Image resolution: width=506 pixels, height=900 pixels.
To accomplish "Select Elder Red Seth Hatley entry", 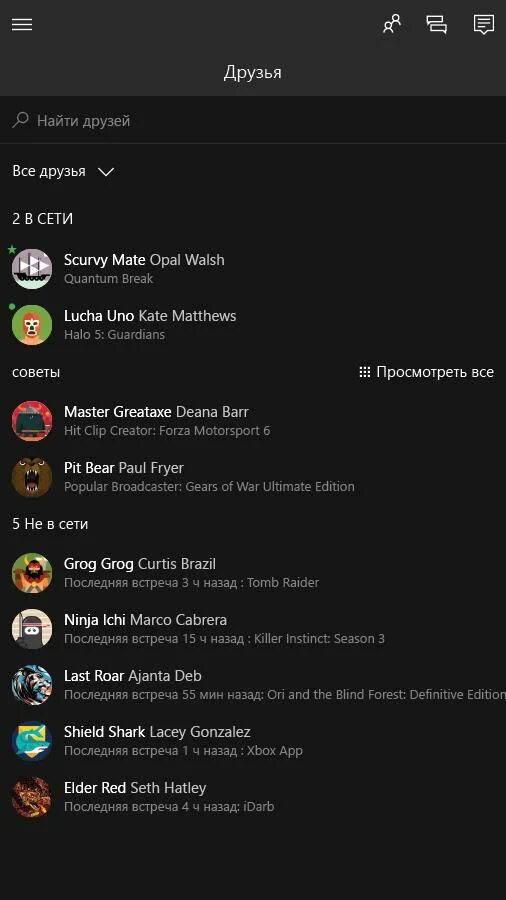I will (x=253, y=797).
